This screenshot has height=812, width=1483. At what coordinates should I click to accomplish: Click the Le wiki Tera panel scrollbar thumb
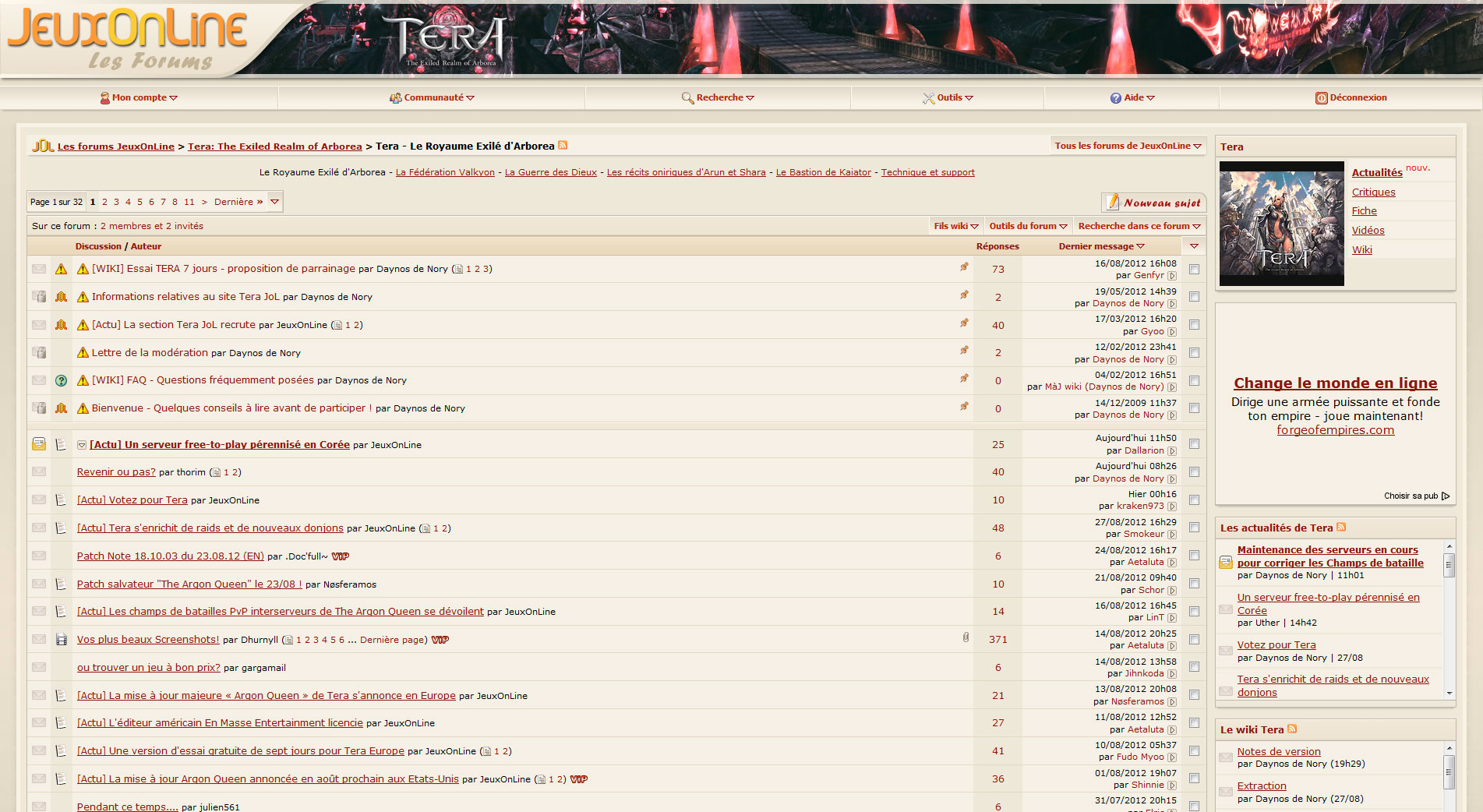coord(1449,771)
